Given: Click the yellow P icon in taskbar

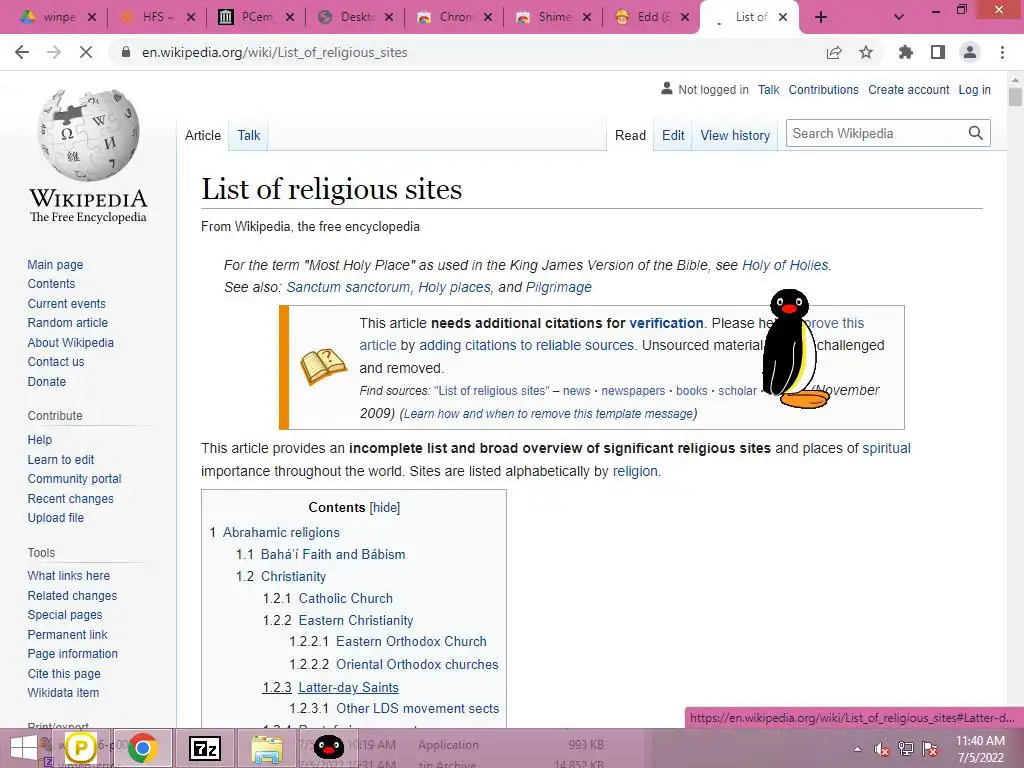Looking at the screenshot, I should [x=81, y=748].
